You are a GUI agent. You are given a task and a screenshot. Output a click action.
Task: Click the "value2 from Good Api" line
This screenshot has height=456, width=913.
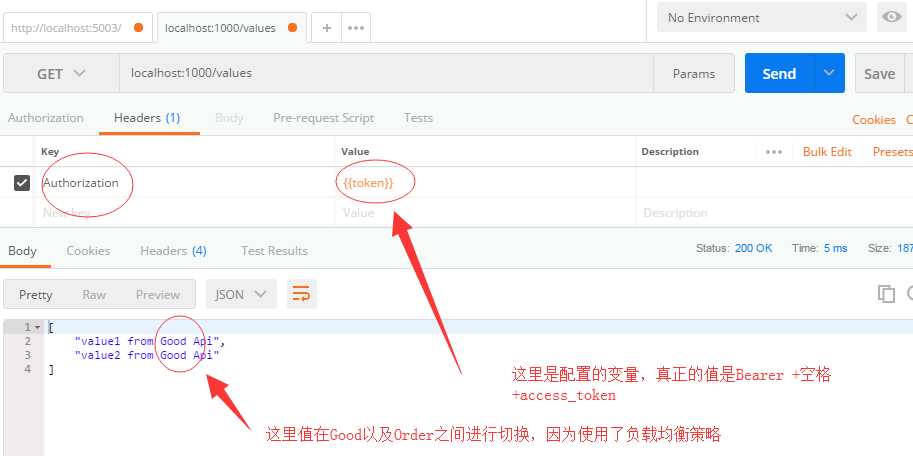pyautogui.click(x=147, y=355)
